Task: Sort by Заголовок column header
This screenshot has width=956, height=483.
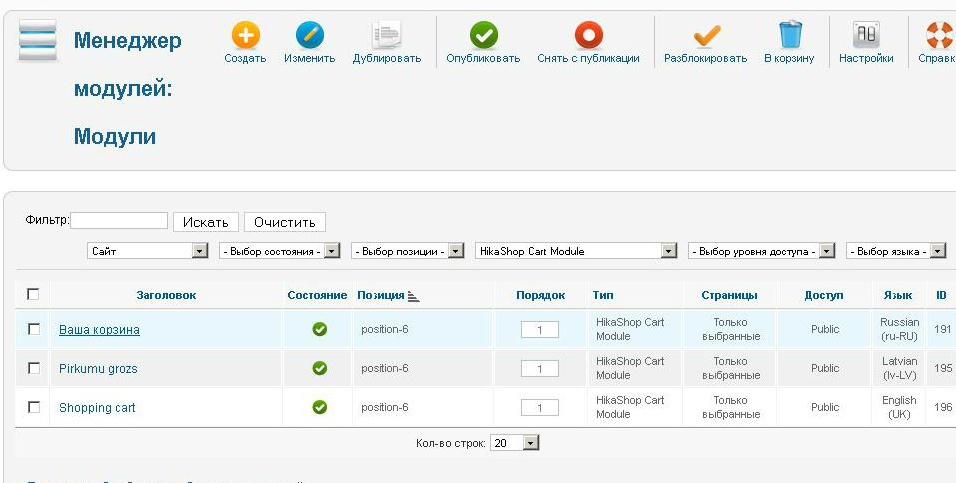Action: coord(166,295)
